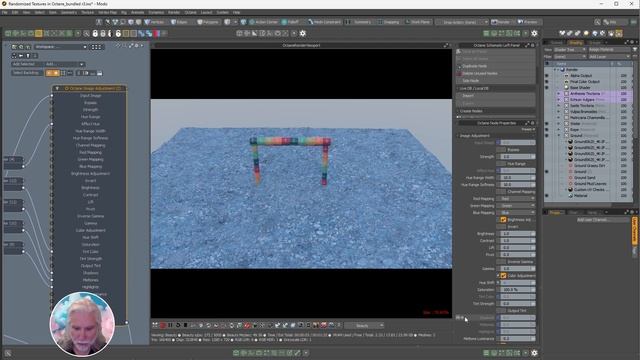Viewport: 640px width, 360px height.
Task: Open the Octane menu
Action: pos(190,13)
